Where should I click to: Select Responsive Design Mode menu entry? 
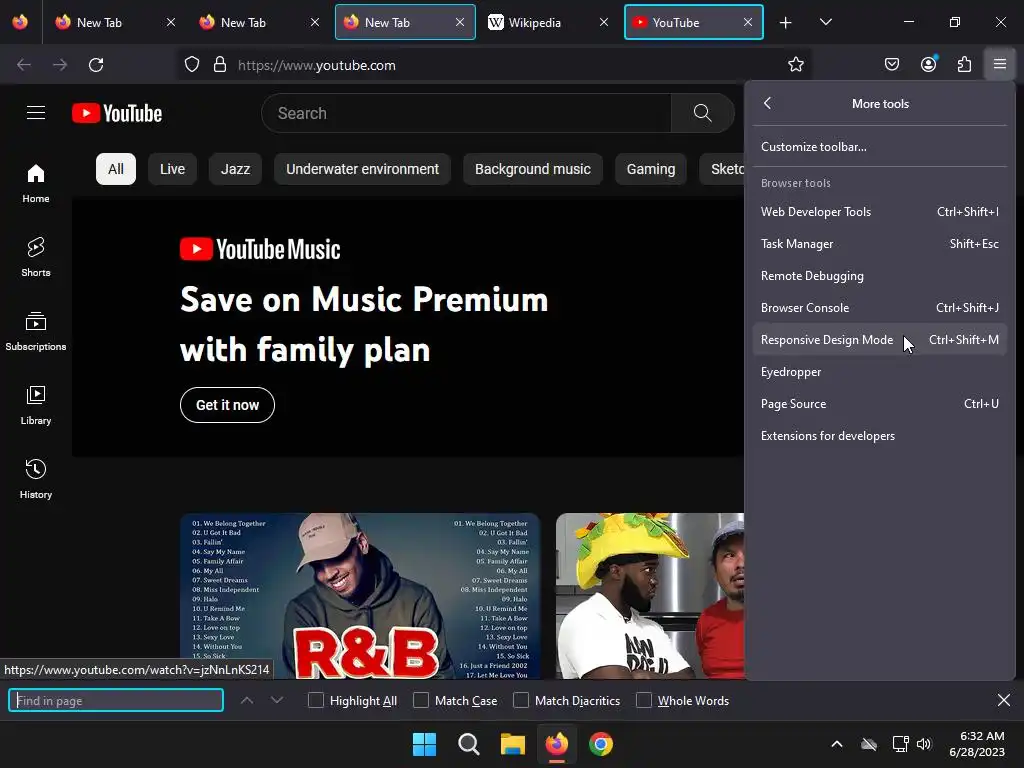(x=880, y=340)
